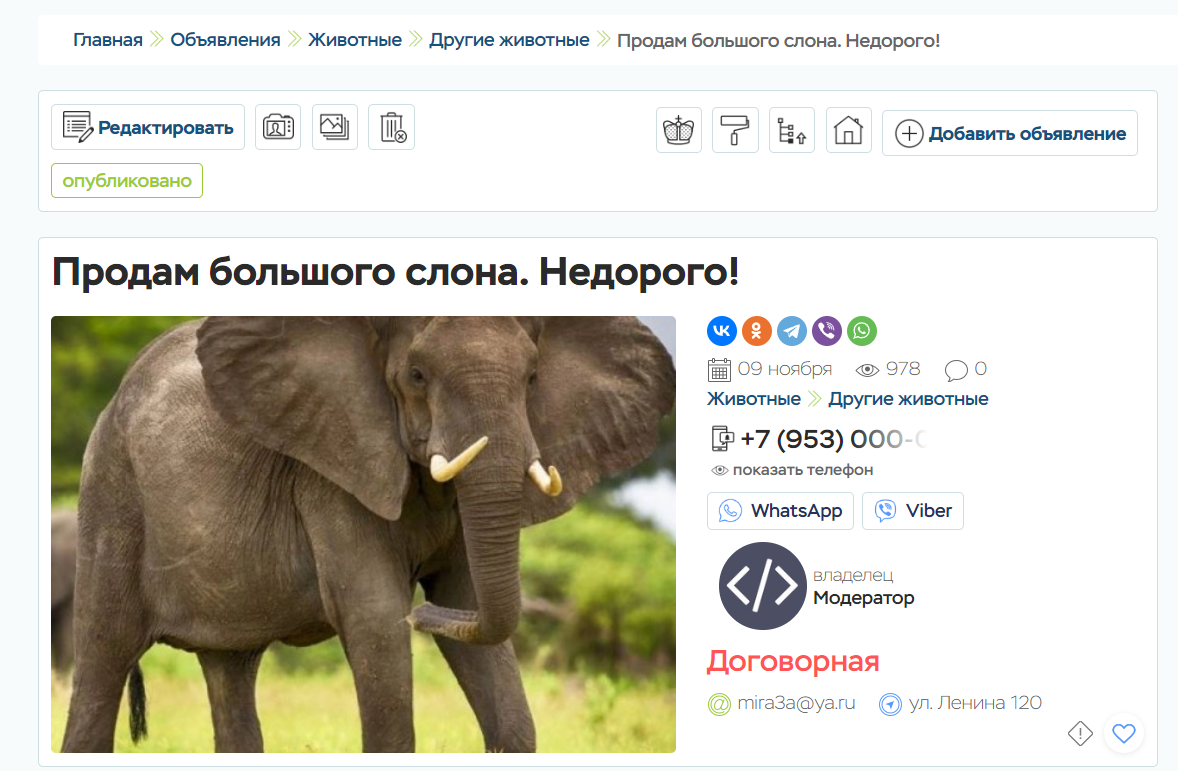Go to Главная in the breadcrumb
Image resolution: width=1178 pixels, height=771 pixels.
[108, 40]
